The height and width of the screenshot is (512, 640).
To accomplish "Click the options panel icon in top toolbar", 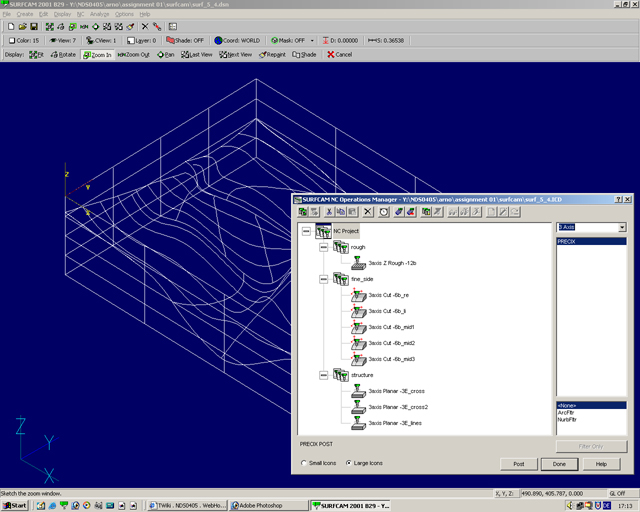I will (x=173, y=27).
